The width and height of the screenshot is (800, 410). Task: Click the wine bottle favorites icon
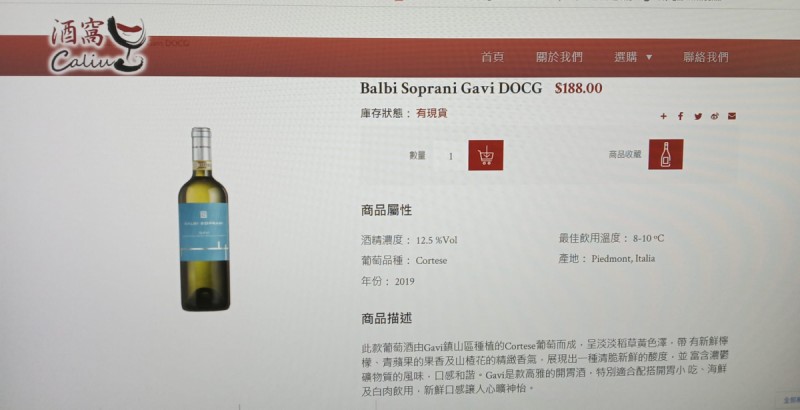coord(666,155)
